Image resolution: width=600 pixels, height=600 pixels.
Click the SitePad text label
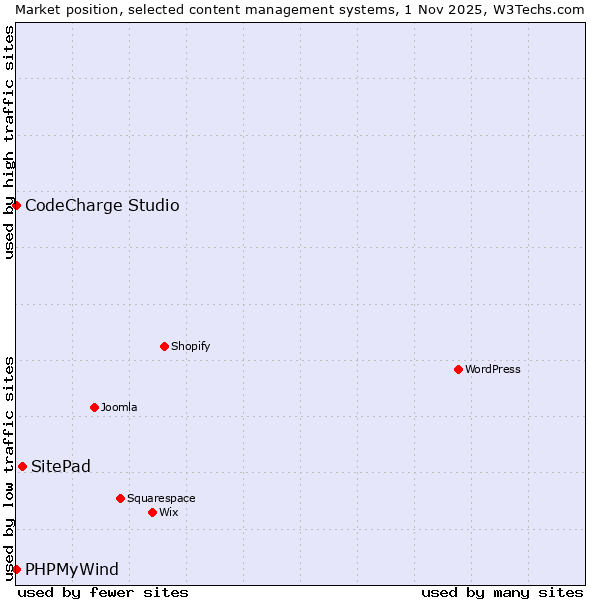[61, 467]
